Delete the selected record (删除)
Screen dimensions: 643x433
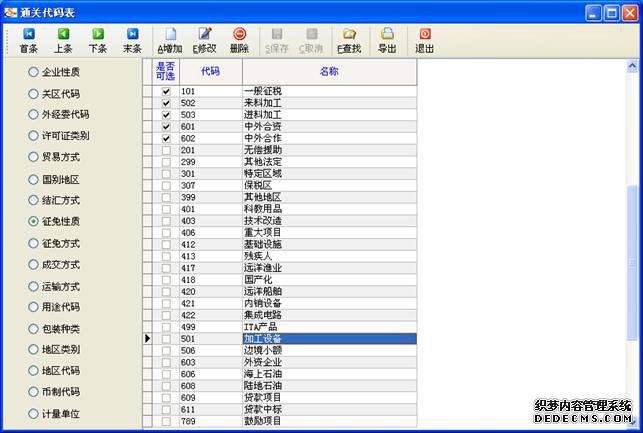[x=239, y=40]
